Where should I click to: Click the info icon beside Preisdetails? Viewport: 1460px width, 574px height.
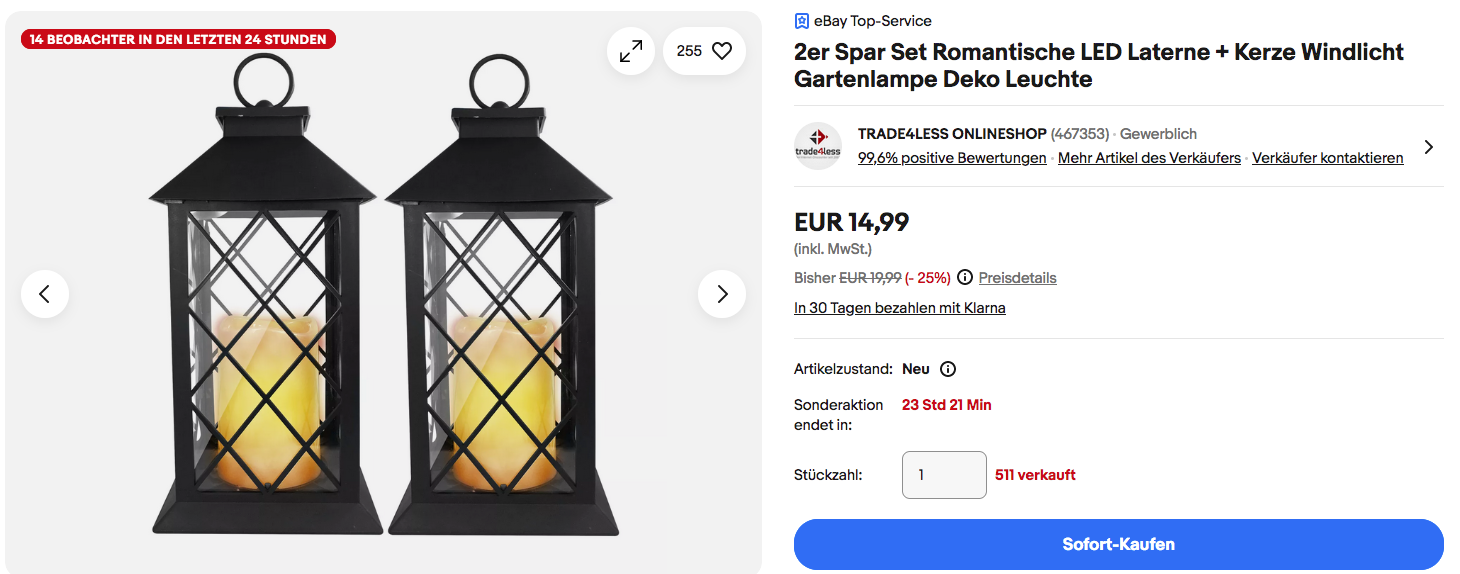pos(965,278)
